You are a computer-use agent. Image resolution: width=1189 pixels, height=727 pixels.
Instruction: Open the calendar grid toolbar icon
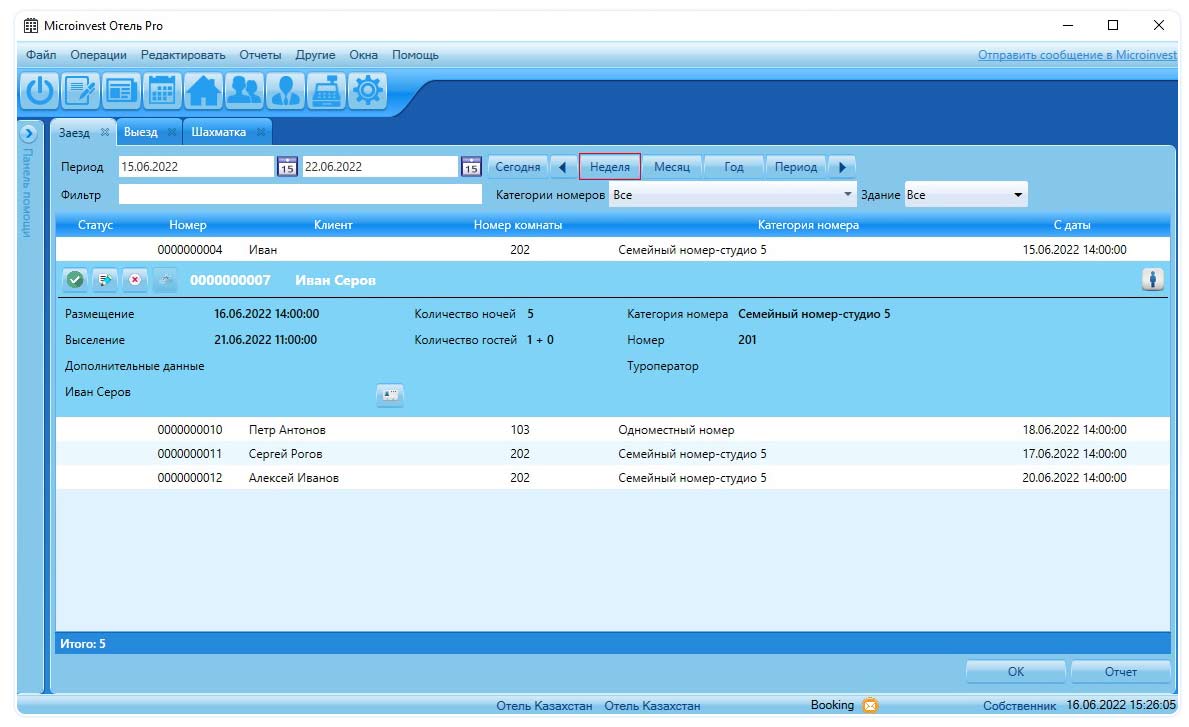162,92
